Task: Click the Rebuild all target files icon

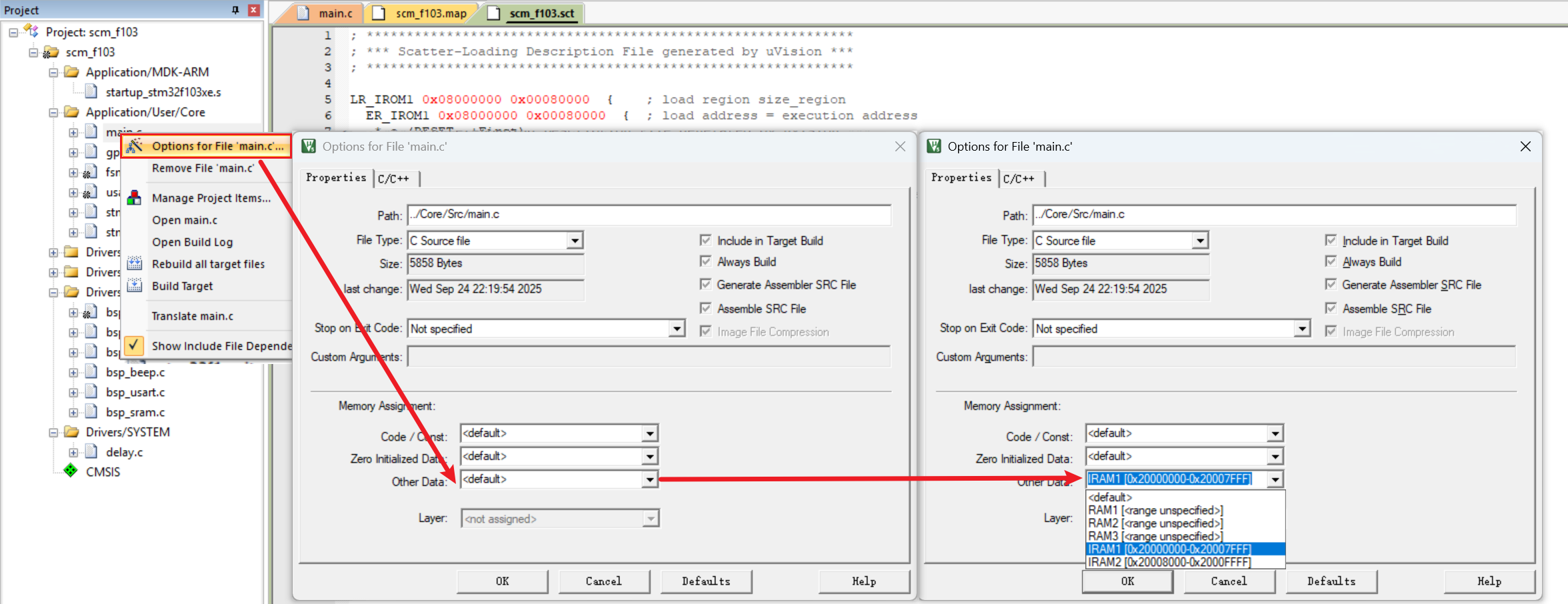Action: pyautogui.click(x=135, y=263)
